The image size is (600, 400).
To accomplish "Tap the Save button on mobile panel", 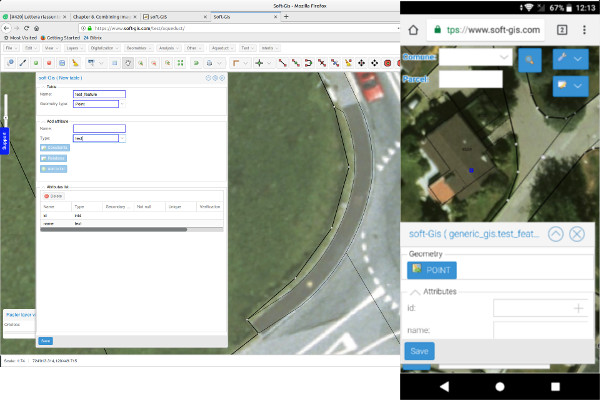I will (419, 351).
